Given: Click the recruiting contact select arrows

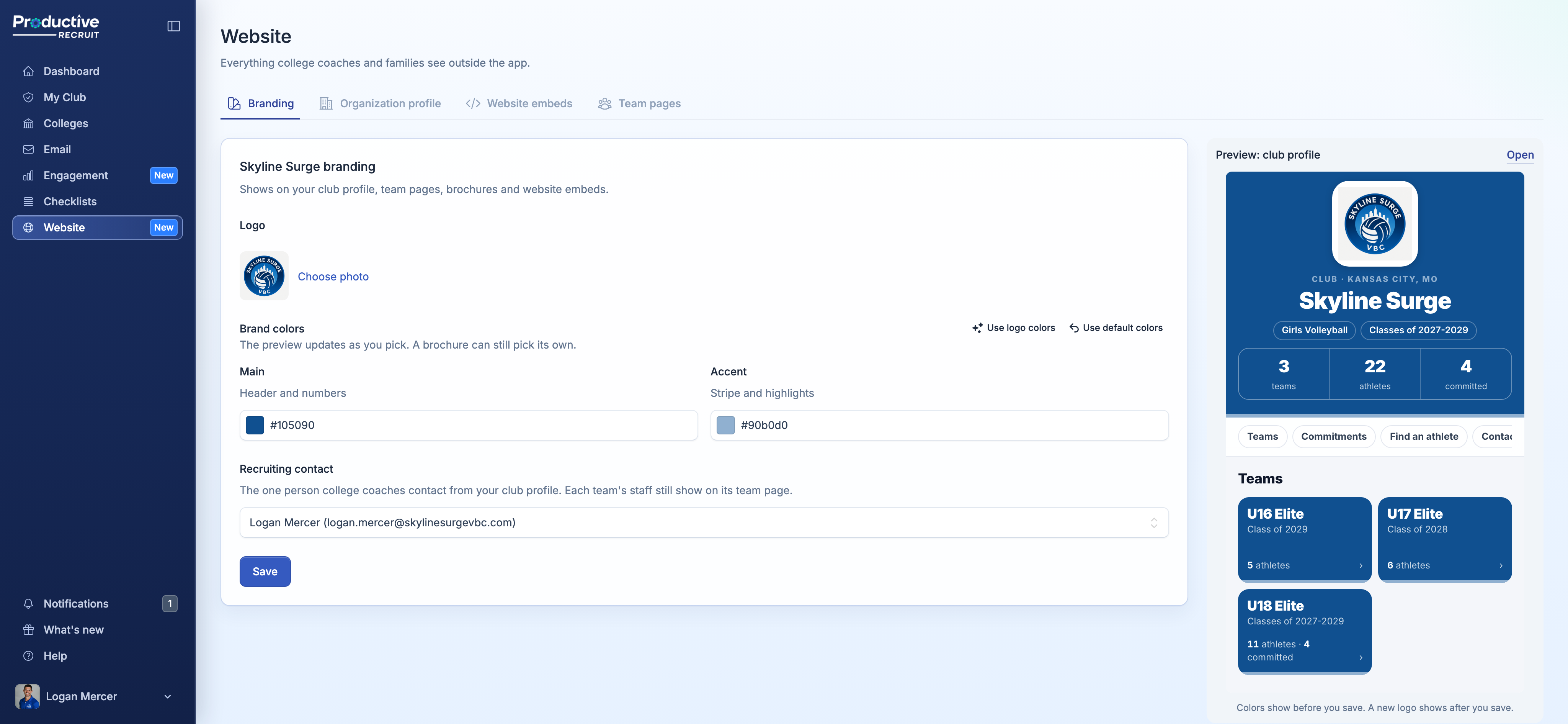Looking at the screenshot, I should 1153,523.
